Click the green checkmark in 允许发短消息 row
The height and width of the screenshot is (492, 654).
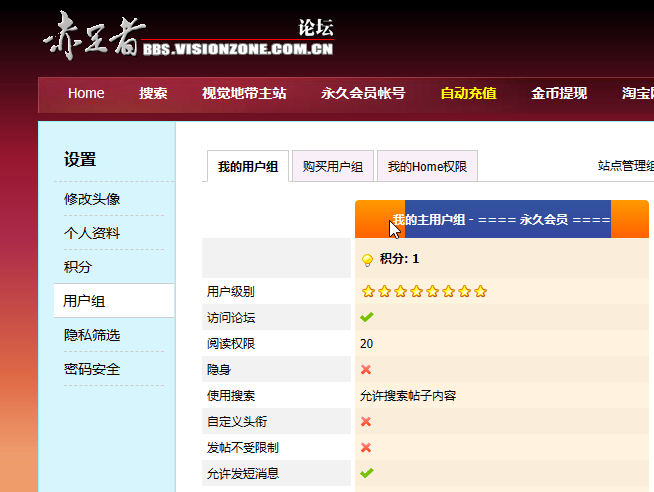coord(367,473)
